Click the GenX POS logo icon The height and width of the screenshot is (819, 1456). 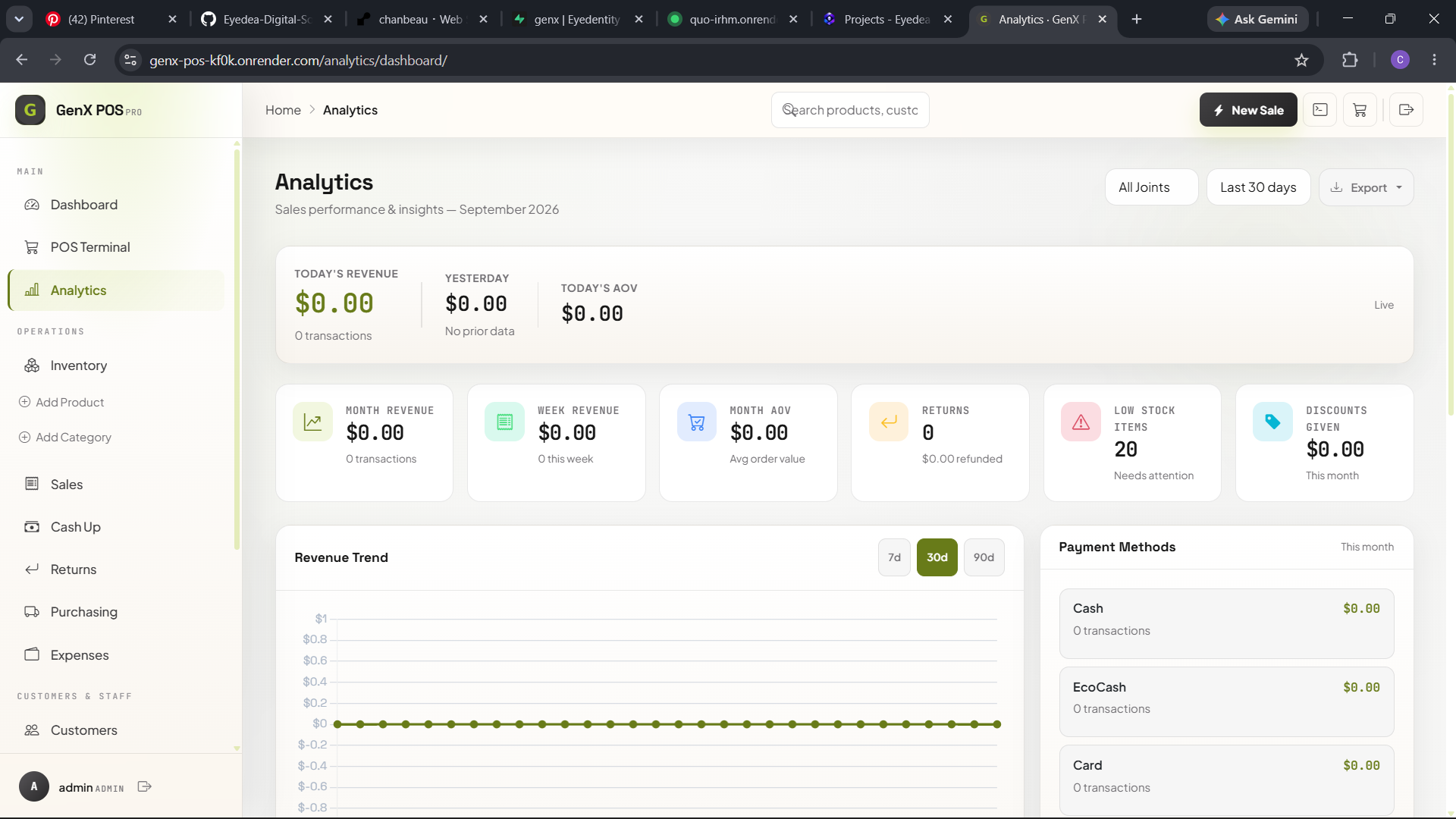[30, 110]
